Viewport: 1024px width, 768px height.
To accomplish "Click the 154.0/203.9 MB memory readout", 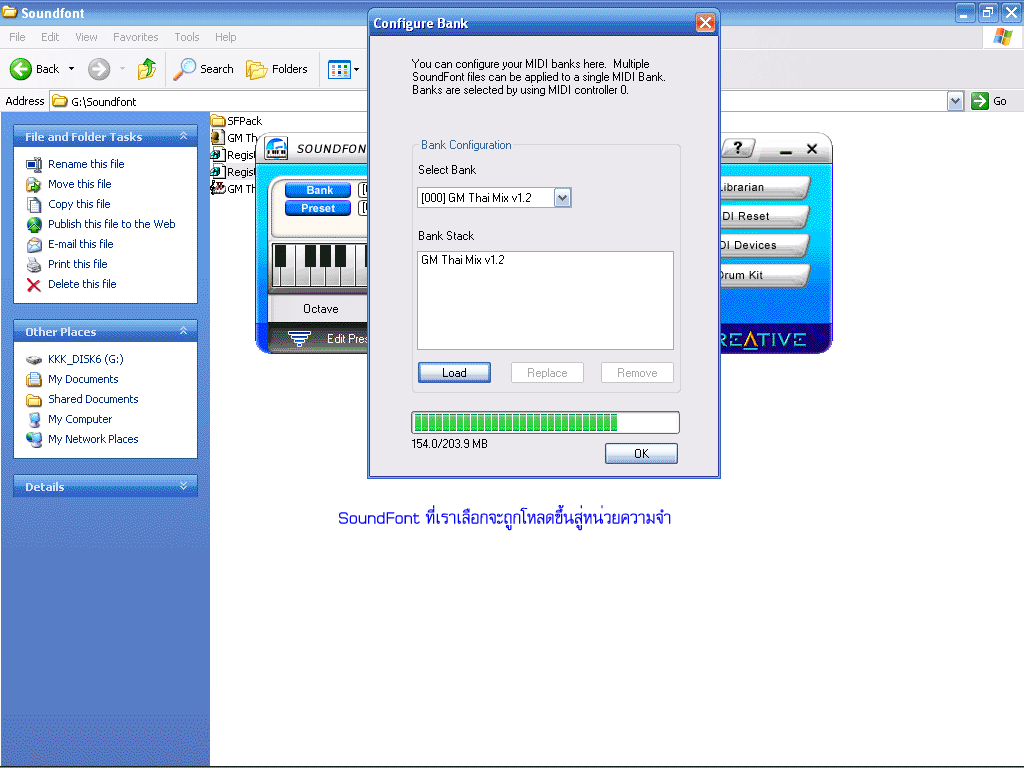I will click(449, 444).
